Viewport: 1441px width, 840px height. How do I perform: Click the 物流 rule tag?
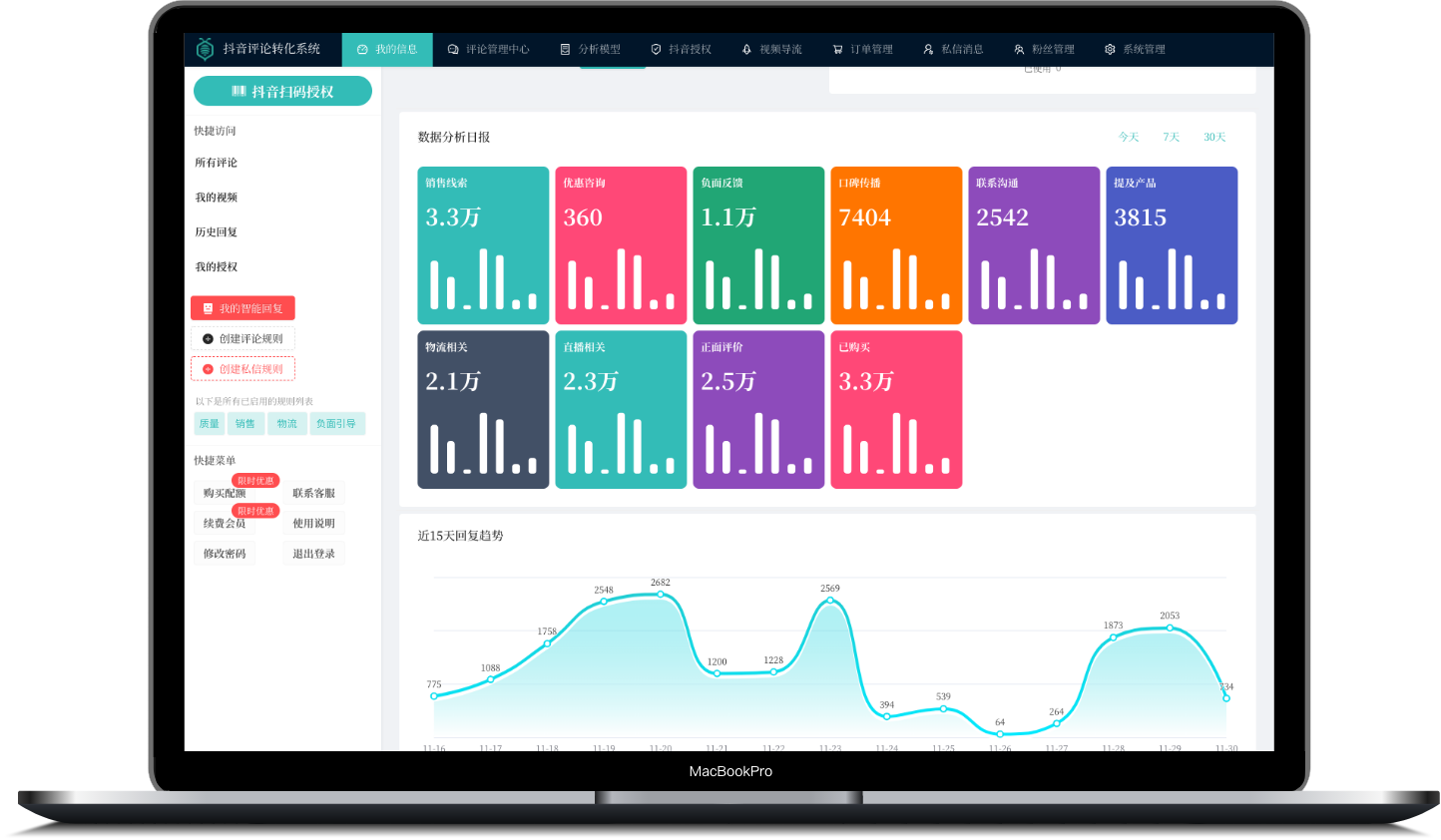(287, 424)
